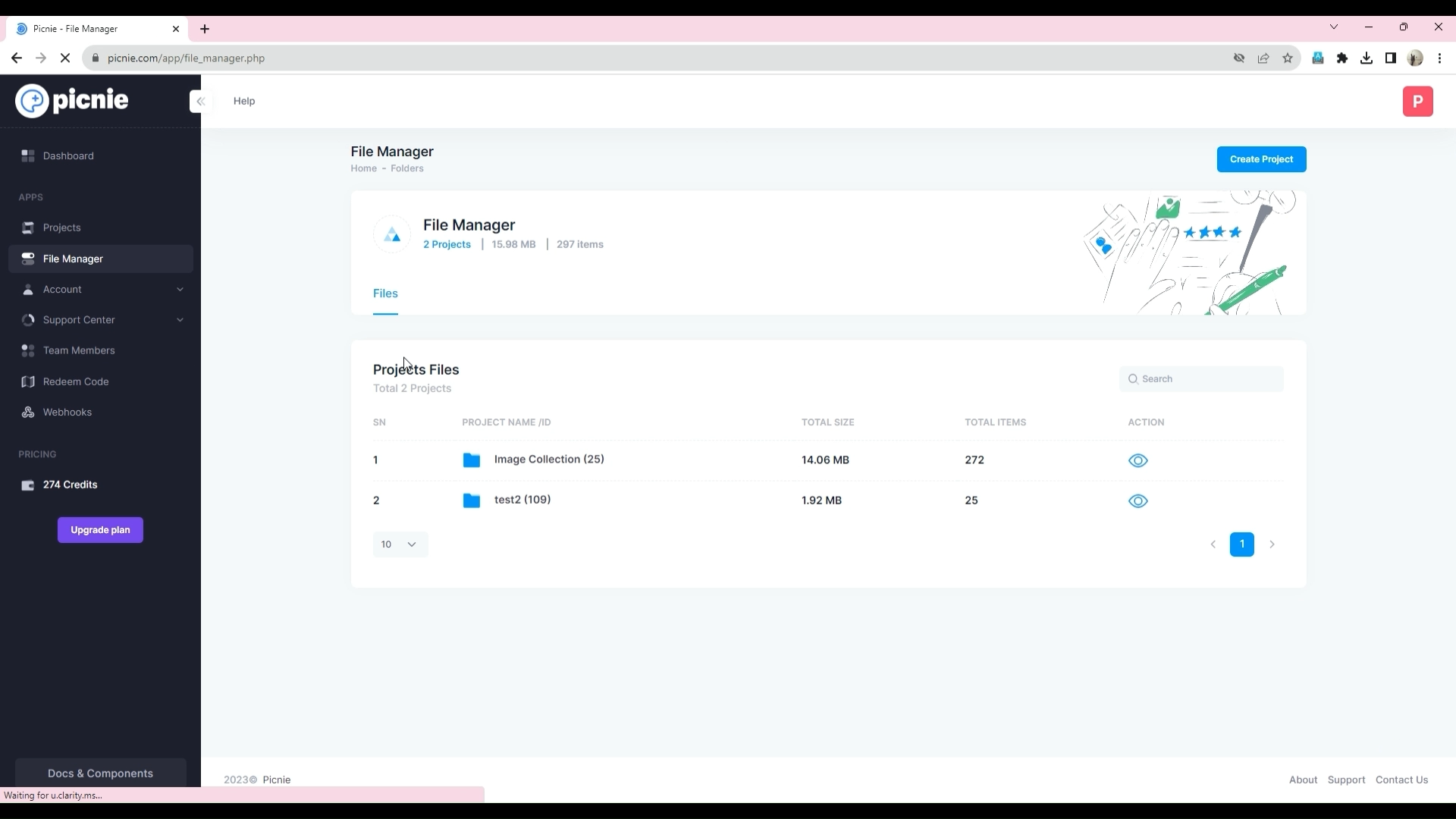Click the test2 folder icon
The height and width of the screenshot is (819, 1456).
[471, 500]
